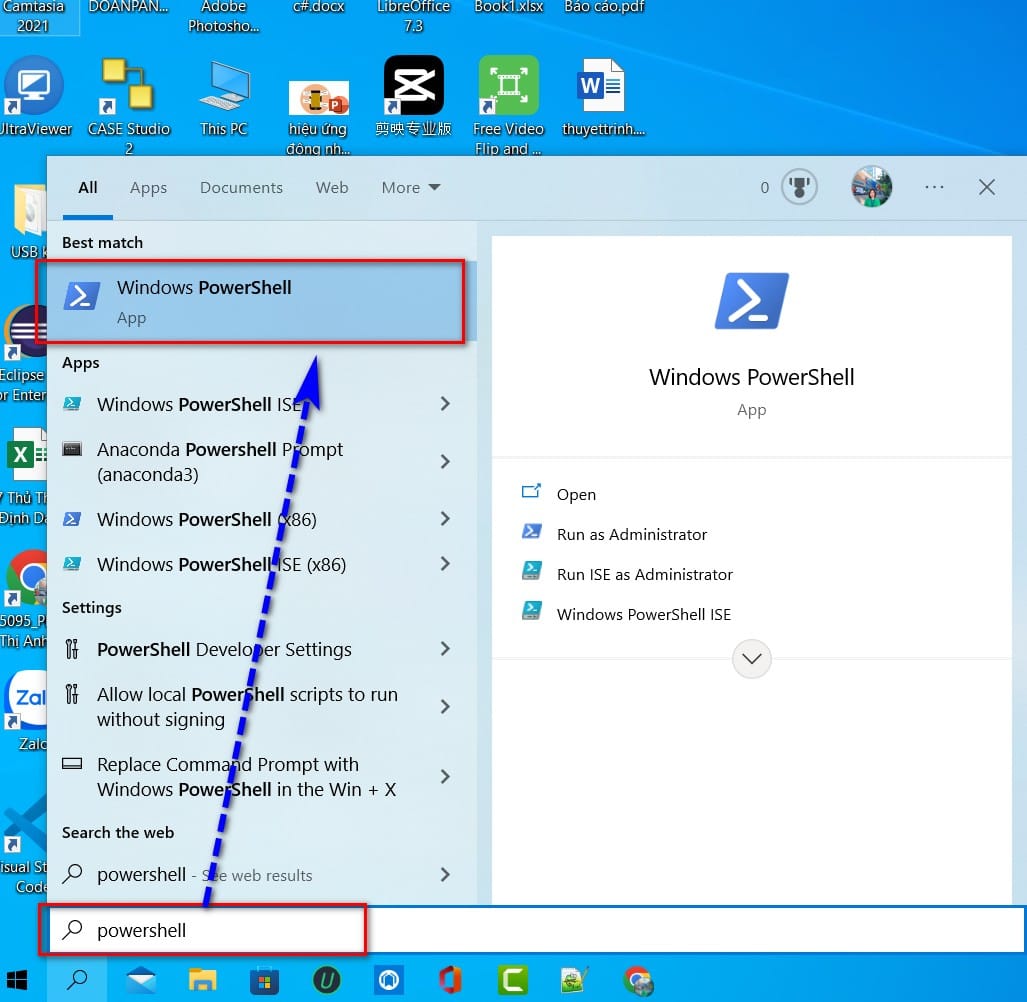The height and width of the screenshot is (1002, 1027).
Task: Expand more actions chevron in preview pane
Action: (x=751, y=658)
